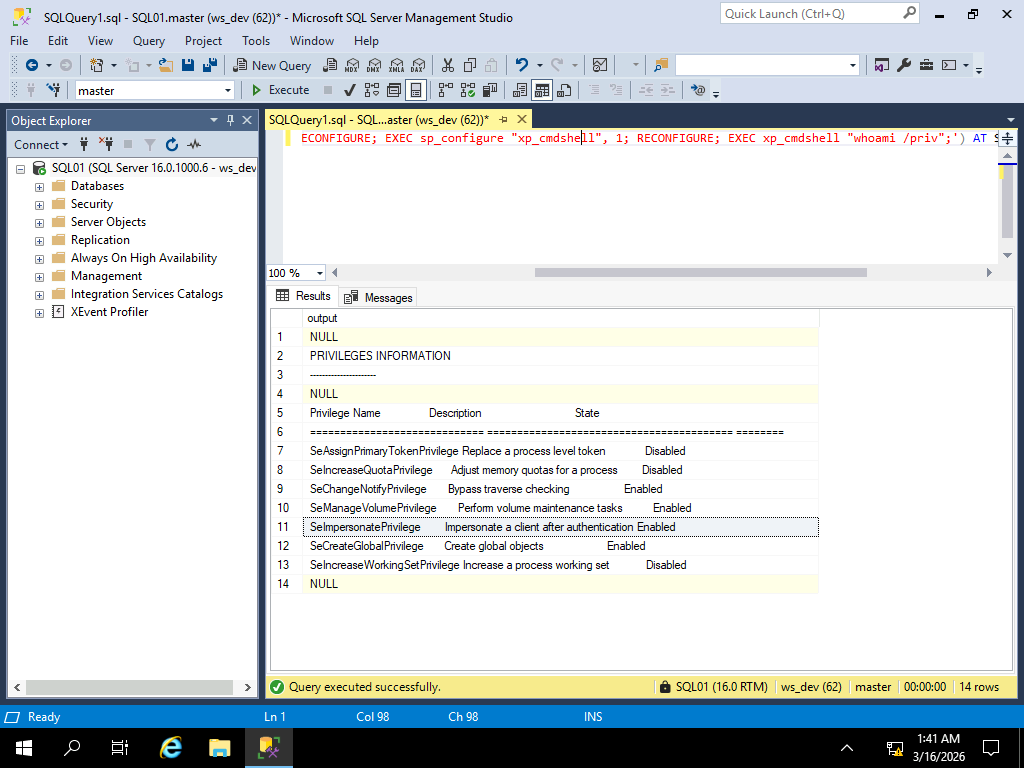Open the Properties wrench icon
The image size is (1024, 768).
tap(904, 65)
